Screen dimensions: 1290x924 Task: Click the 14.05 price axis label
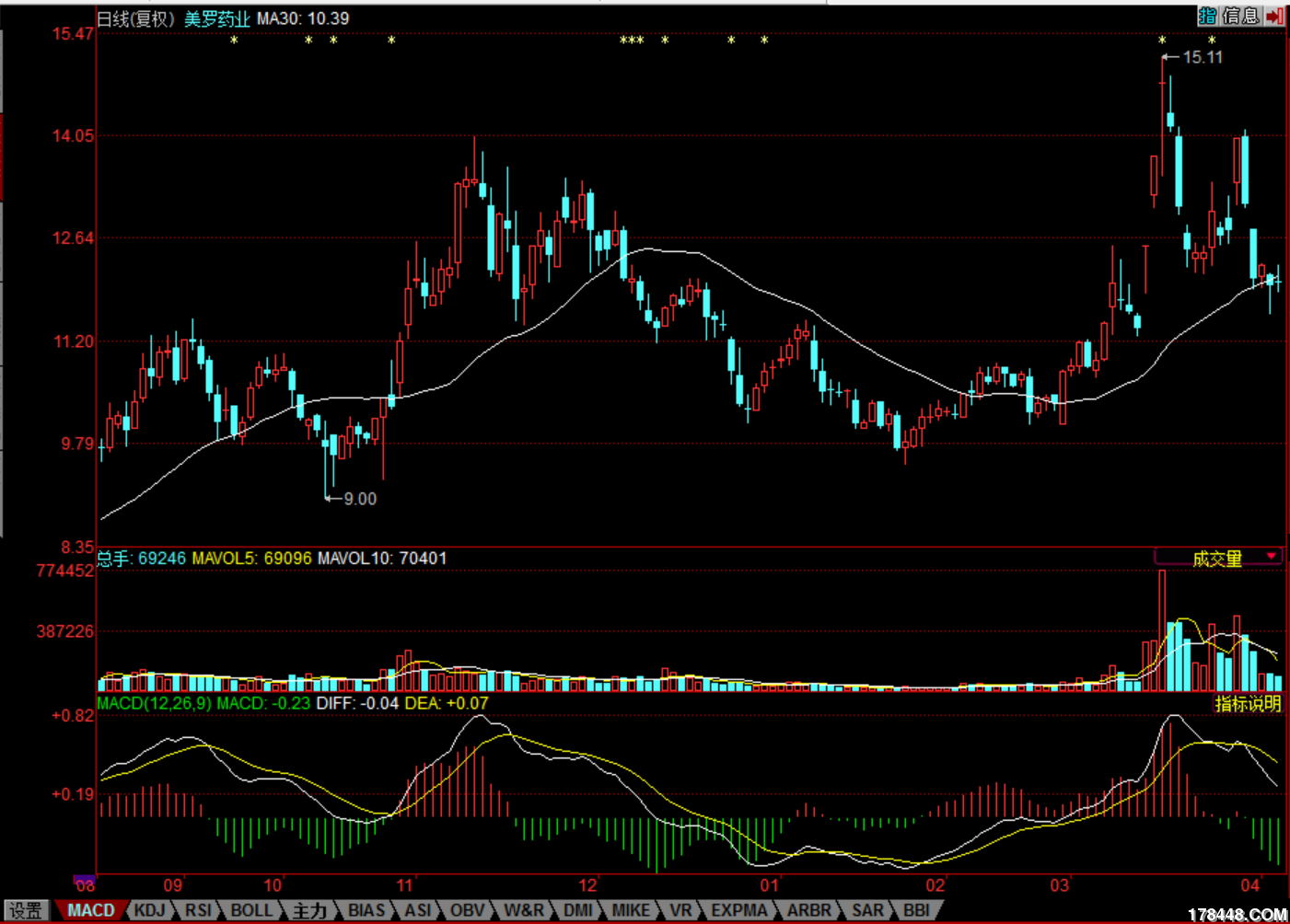(73, 136)
